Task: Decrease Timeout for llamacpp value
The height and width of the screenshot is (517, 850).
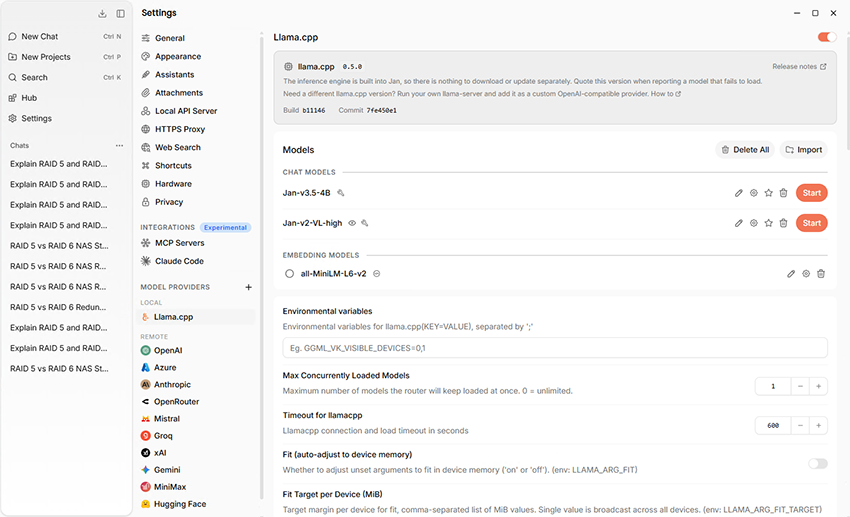Action: 800,426
